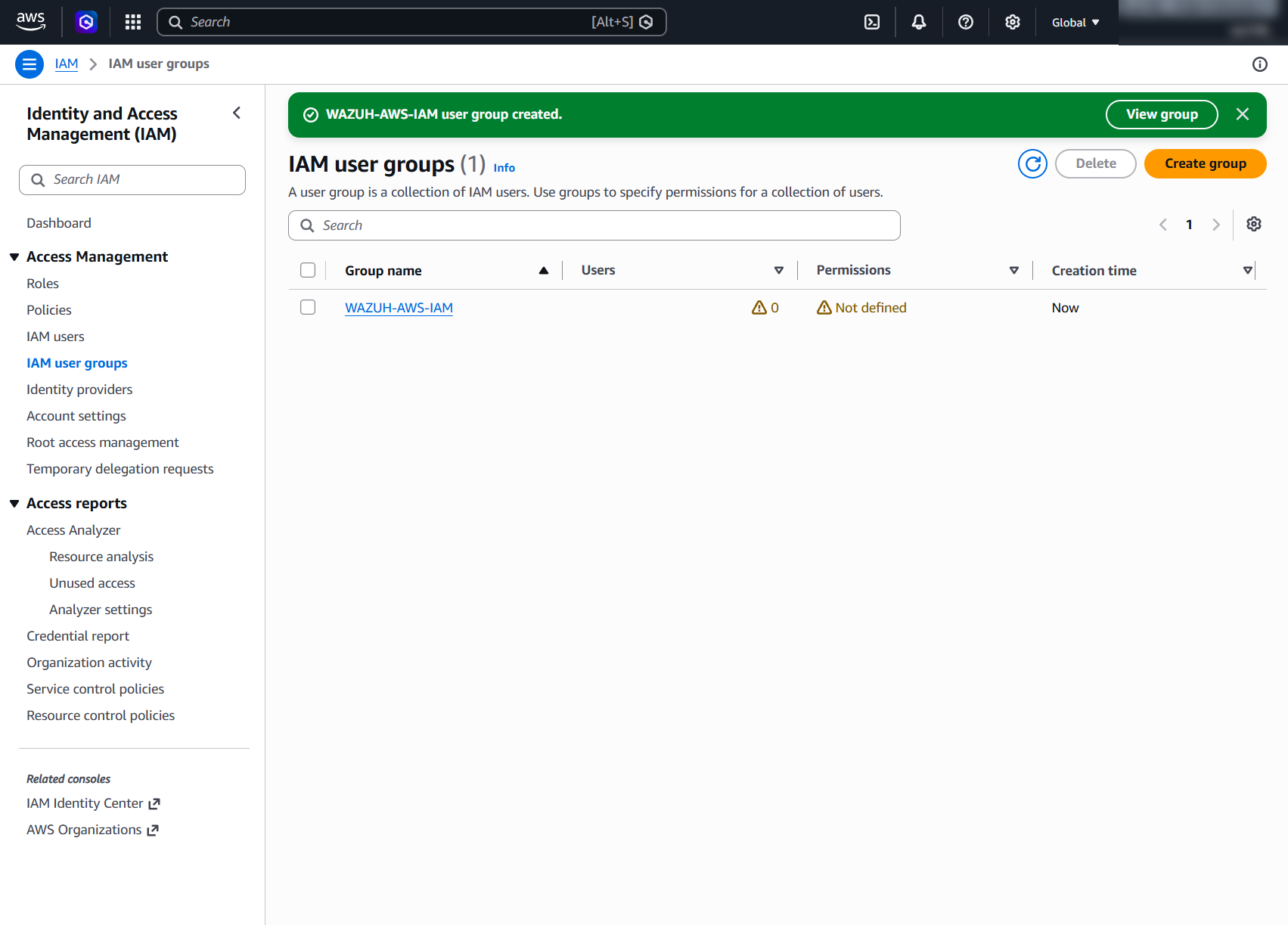Open Policies in the sidebar
Image resolution: width=1288 pixels, height=925 pixels.
coord(49,310)
